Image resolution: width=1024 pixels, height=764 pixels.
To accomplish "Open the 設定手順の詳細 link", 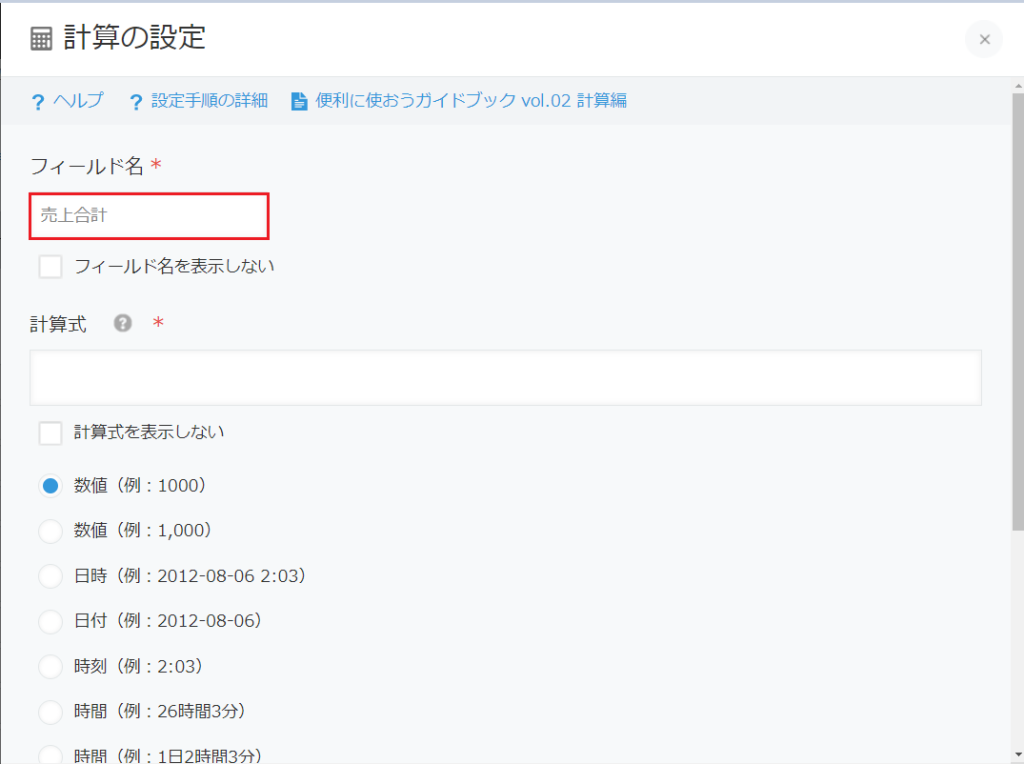I will click(210, 101).
